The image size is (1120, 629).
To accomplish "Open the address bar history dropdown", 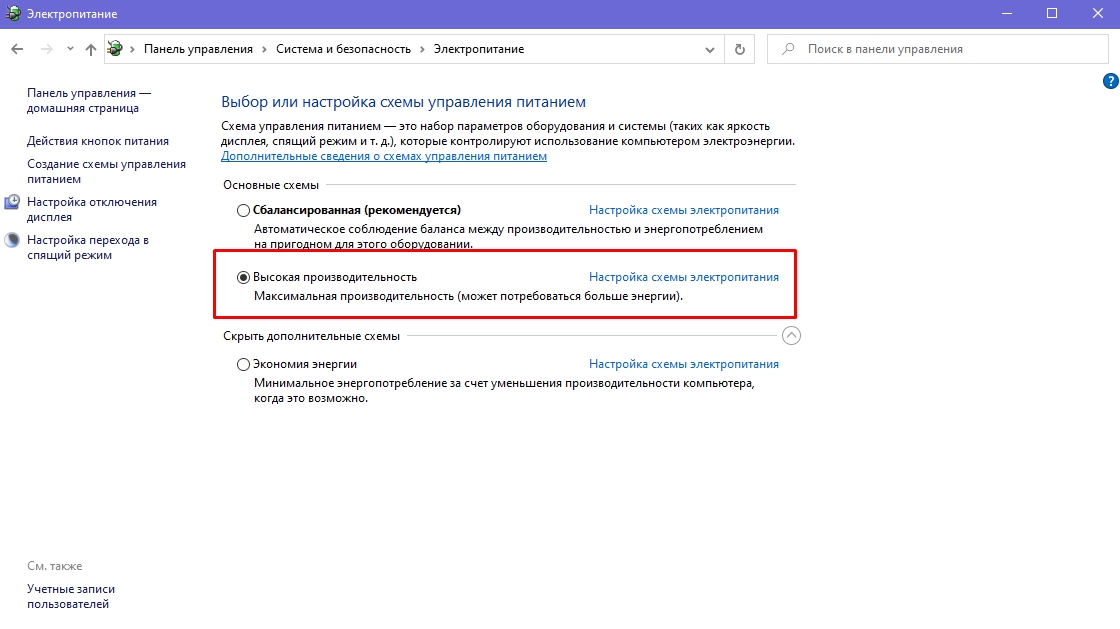I will tap(710, 49).
